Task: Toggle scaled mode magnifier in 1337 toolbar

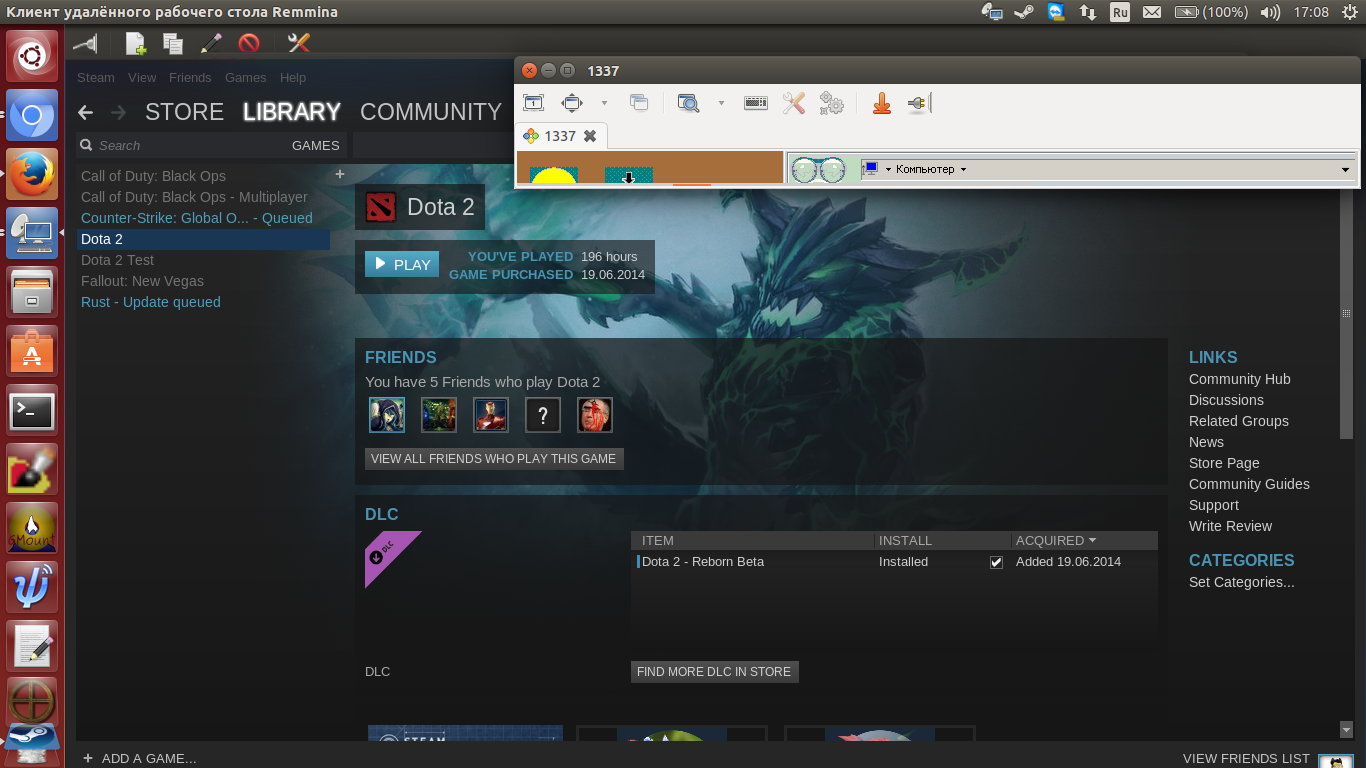Action: point(688,102)
